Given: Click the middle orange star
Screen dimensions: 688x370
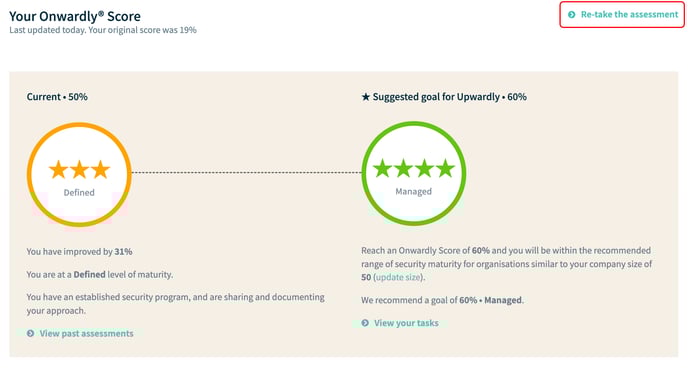Looking at the screenshot, I should pyautogui.click(x=79, y=169).
